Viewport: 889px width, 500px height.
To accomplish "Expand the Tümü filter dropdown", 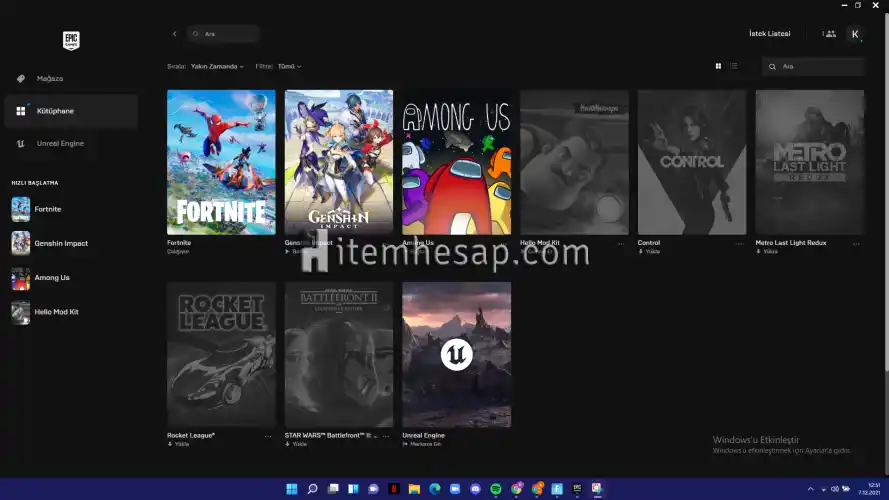I will [289, 66].
